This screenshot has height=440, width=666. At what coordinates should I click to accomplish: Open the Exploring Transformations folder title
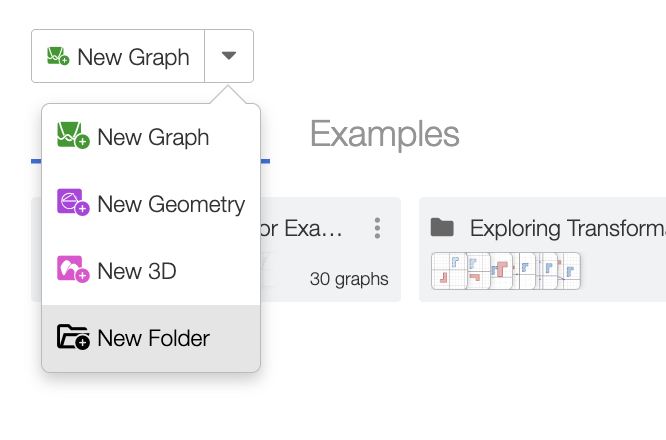[566, 228]
